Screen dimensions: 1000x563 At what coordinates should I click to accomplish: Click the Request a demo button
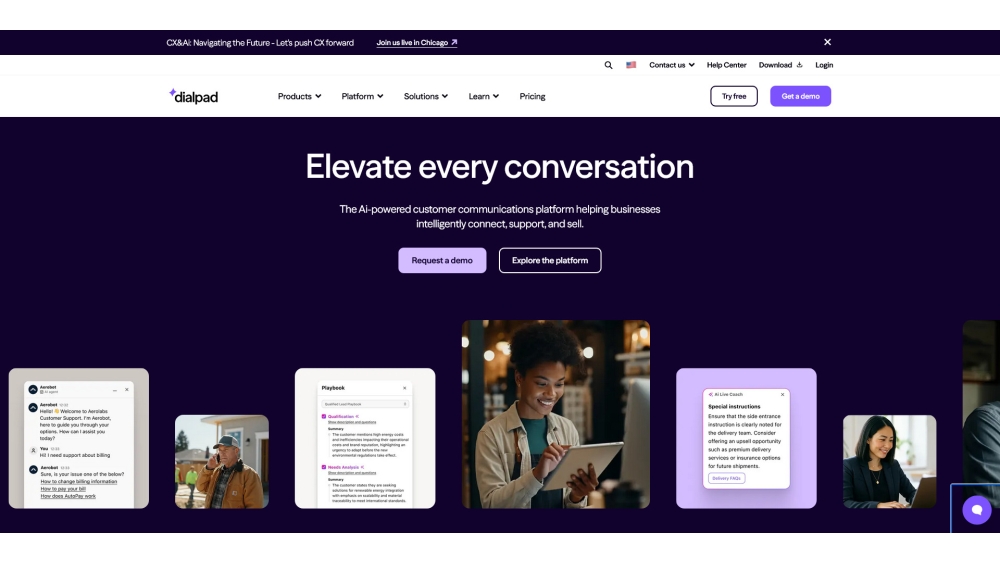442,260
